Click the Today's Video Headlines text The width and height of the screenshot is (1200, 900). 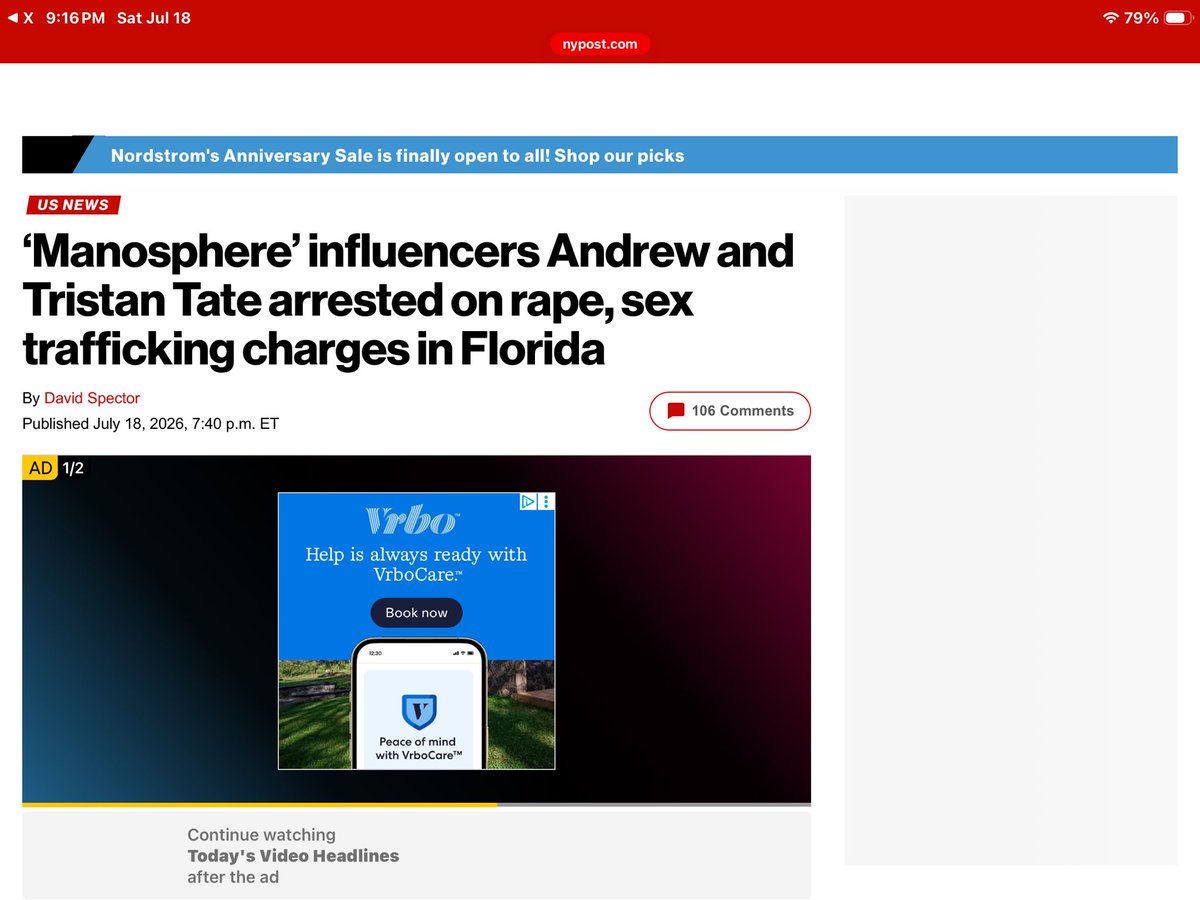pyautogui.click(x=293, y=856)
